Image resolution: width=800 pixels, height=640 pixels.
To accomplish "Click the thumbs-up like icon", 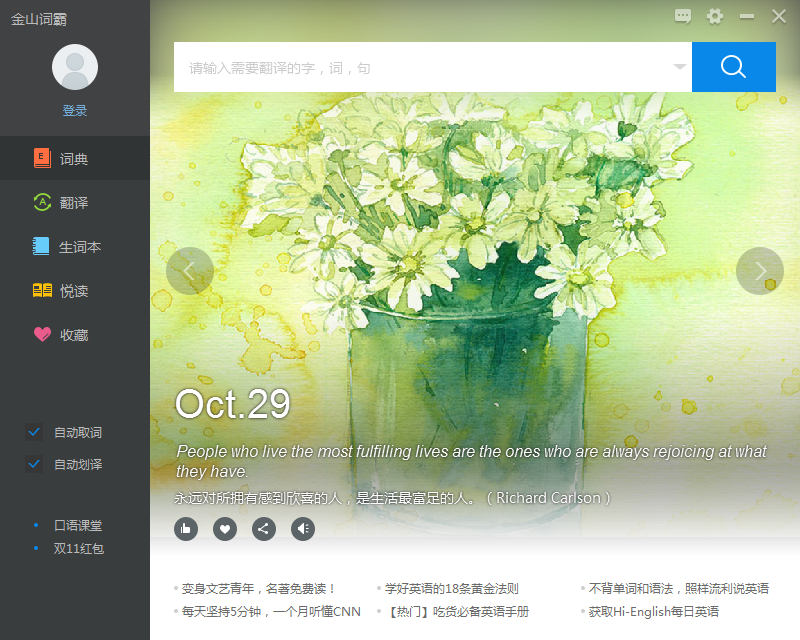I will pos(186,529).
